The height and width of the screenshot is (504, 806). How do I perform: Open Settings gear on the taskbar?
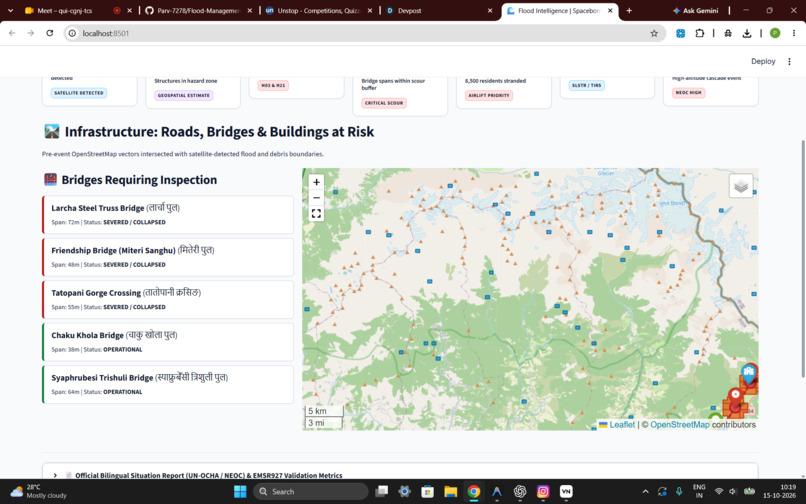(405, 492)
